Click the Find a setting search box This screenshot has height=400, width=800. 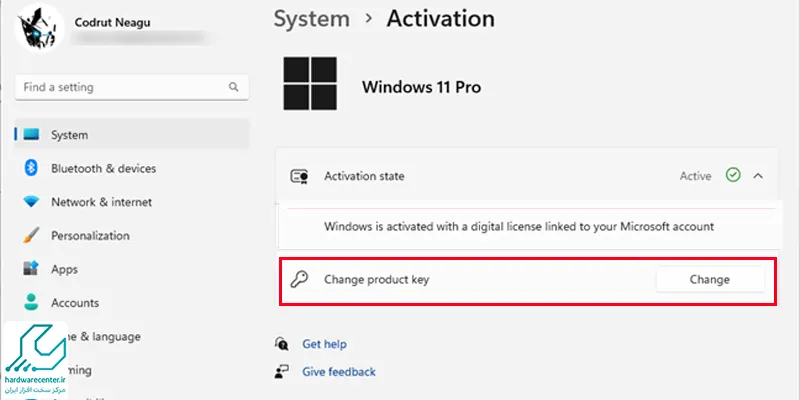point(132,87)
